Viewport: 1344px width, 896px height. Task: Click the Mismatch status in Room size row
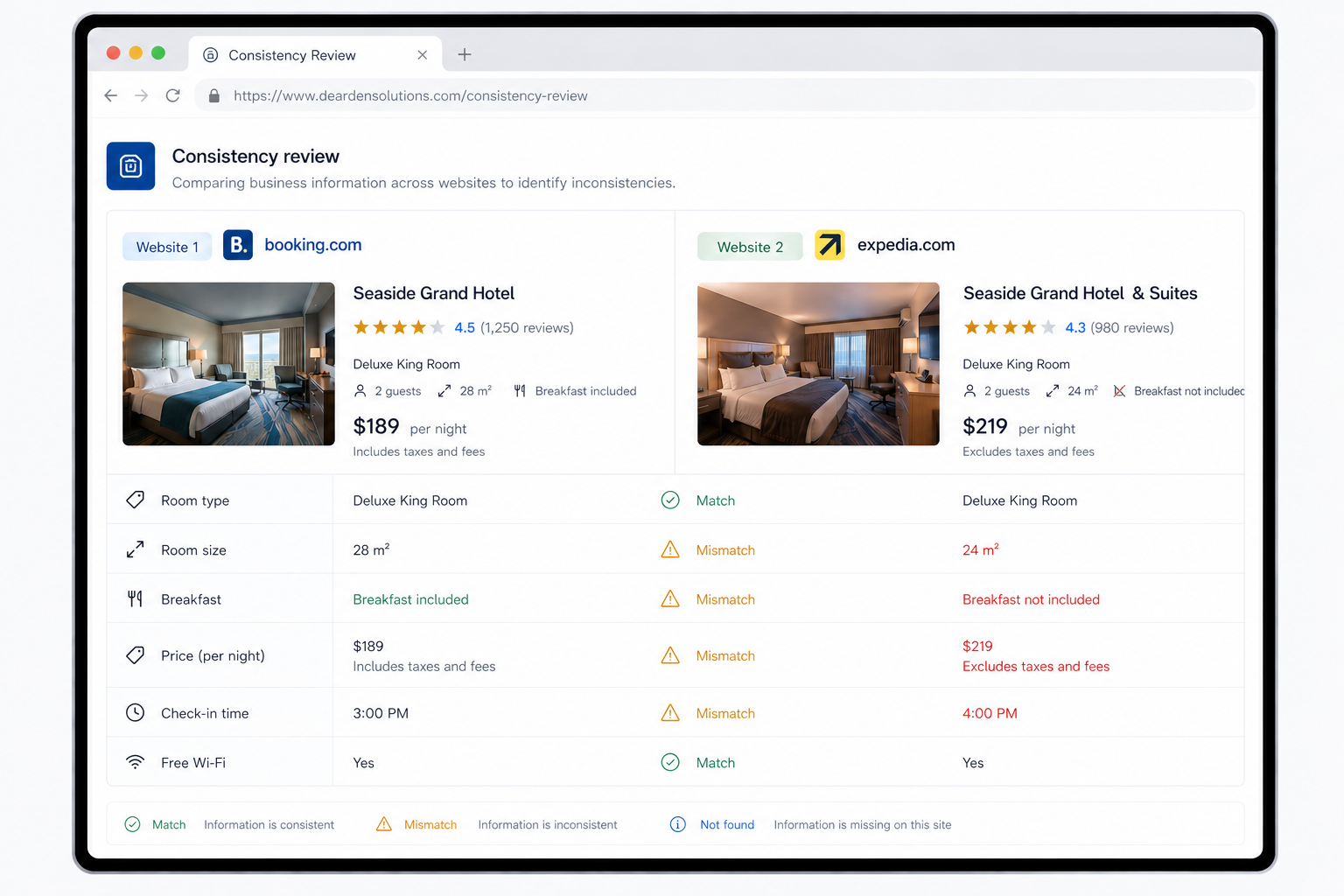[725, 550]
